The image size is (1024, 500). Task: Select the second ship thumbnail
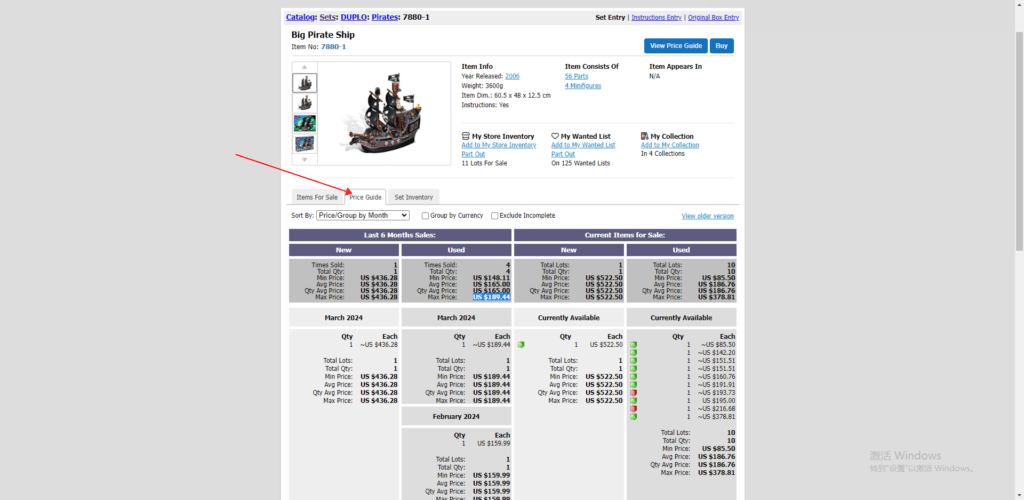(x=304, y=103)
